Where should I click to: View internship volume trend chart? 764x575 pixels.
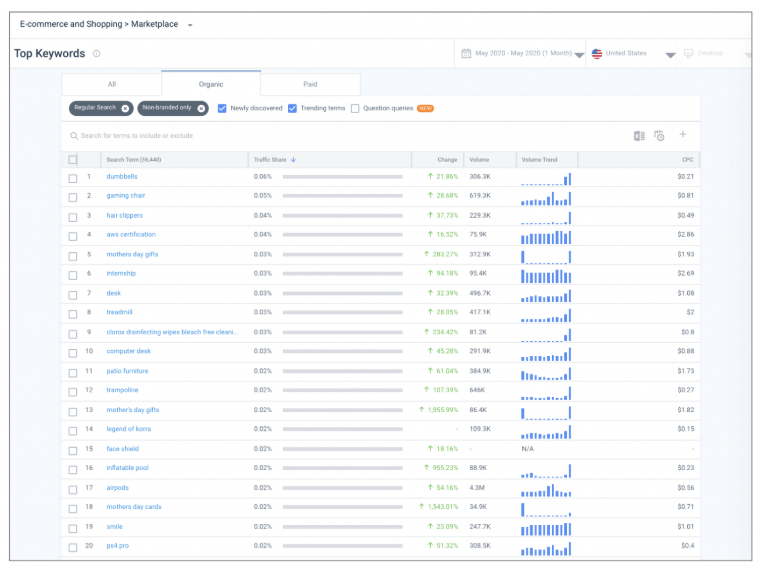[546, 276]
